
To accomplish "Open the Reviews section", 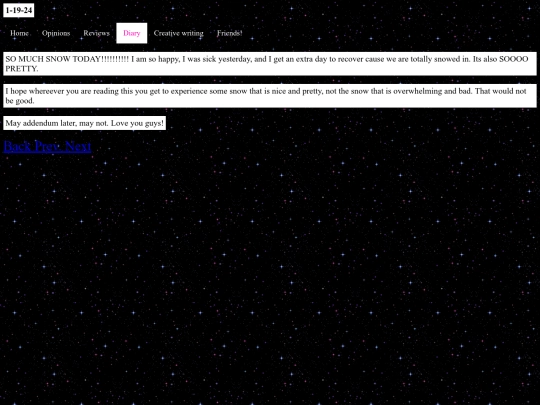I will (x=96, y=33).
